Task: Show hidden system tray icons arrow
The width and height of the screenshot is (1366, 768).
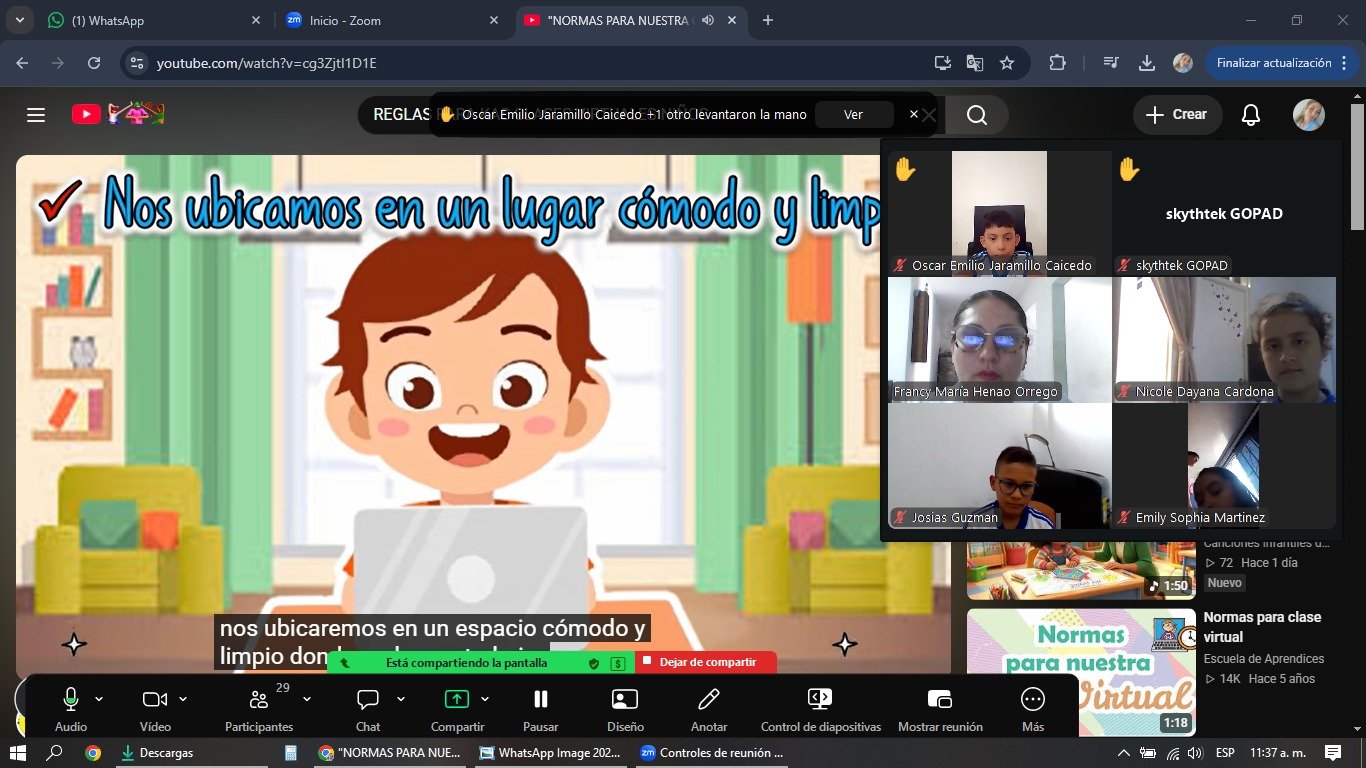Action: tap(1124, 753)
